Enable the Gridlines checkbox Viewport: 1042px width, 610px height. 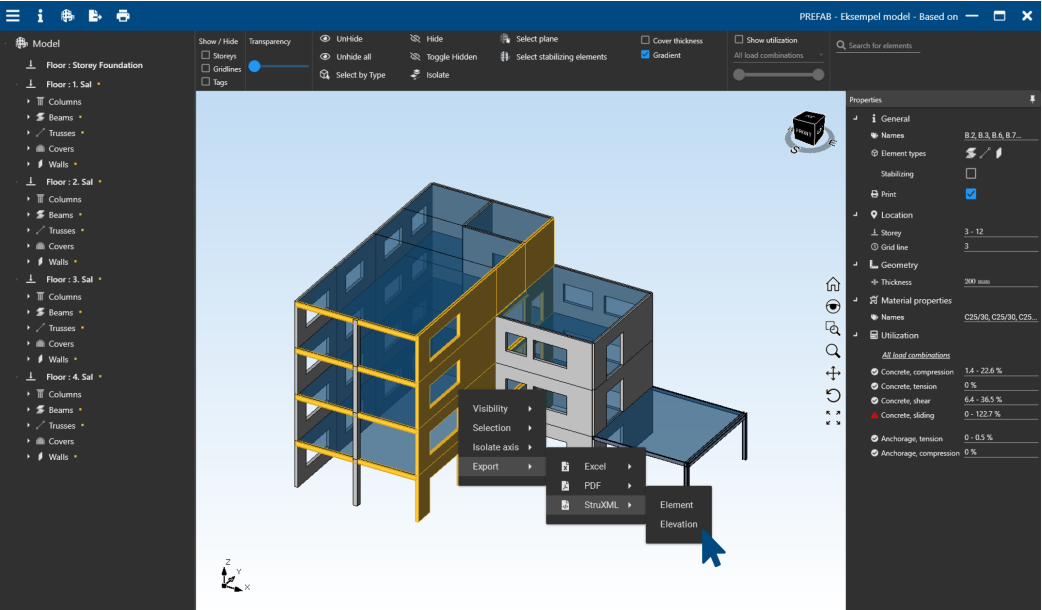[205, 68]
